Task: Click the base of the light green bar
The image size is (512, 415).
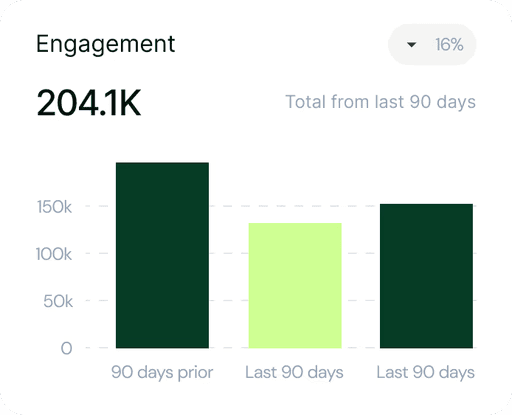Action: click(295, 347)
